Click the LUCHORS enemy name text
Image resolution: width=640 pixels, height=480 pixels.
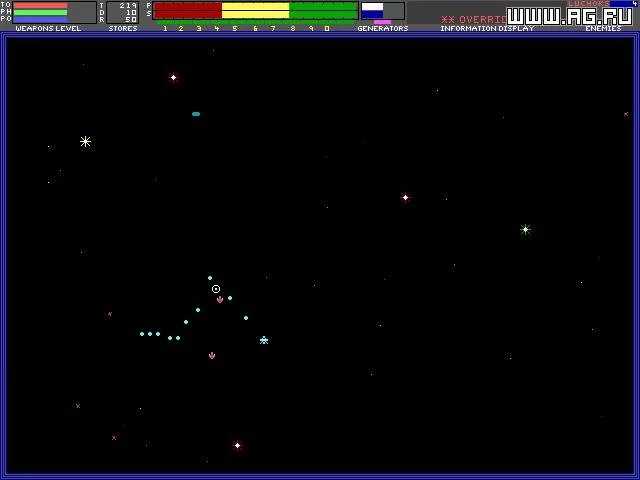[x=589, y=3]
